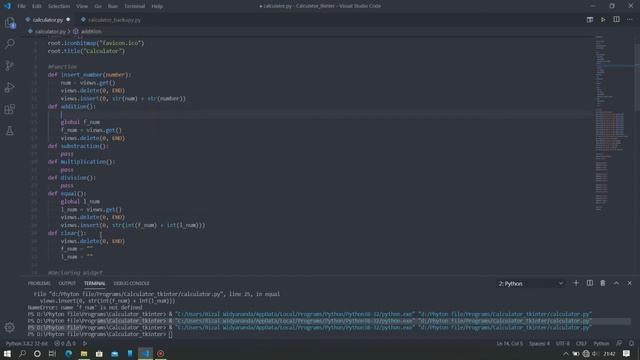The height and width of the screenshot is (360, 640).
Task: Click the red screen recorder taskbar icon
Action: click(160, 353)
